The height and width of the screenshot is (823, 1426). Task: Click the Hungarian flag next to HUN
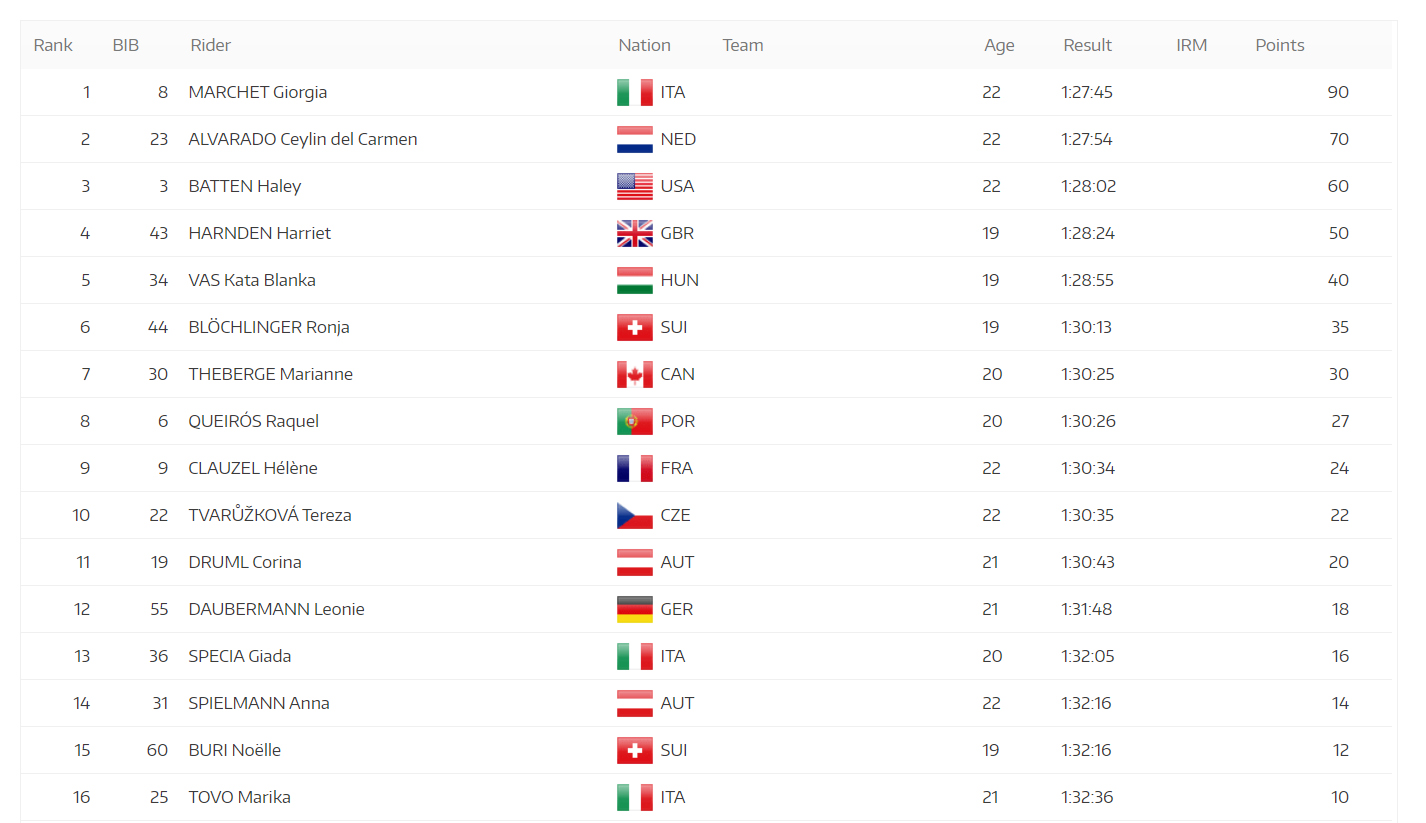(x=634, y=280)
